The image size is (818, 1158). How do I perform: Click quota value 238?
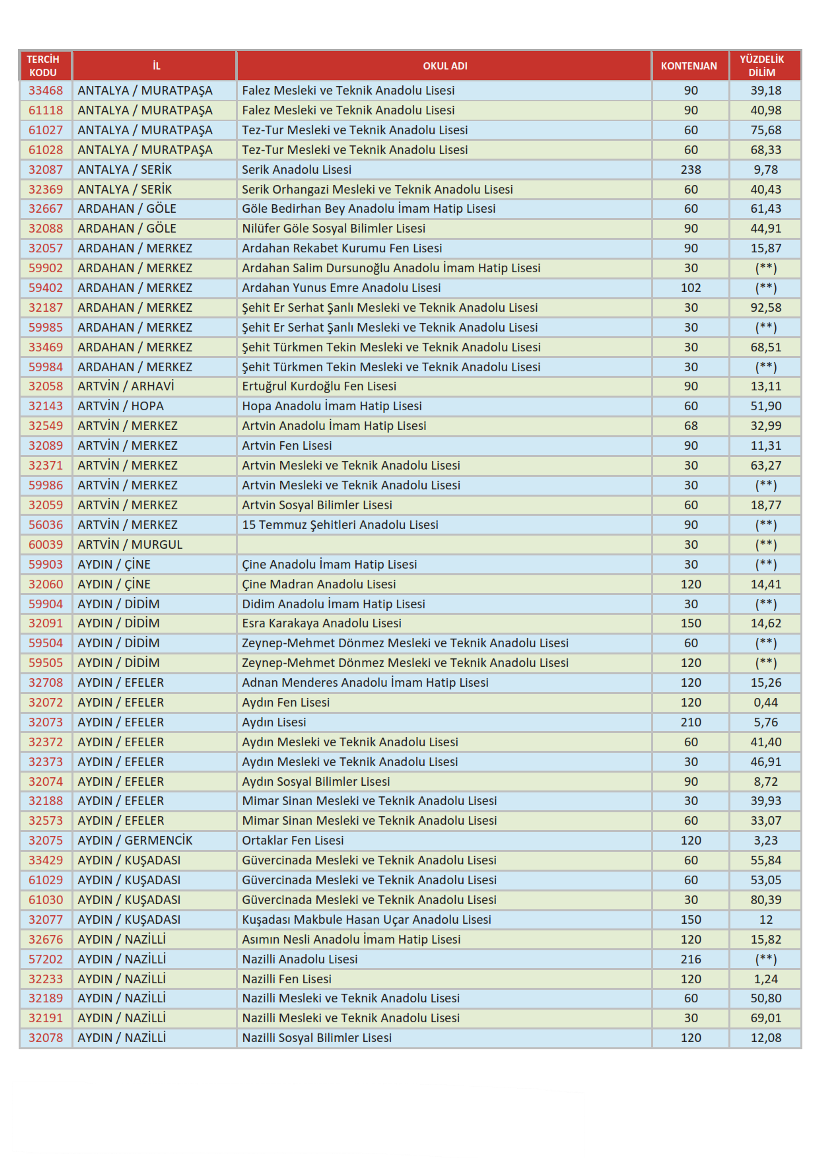coord(690,169)
